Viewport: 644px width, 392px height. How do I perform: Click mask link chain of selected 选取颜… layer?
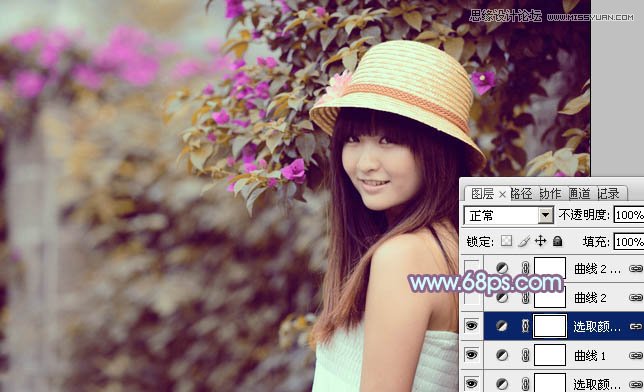click(525, 326)
